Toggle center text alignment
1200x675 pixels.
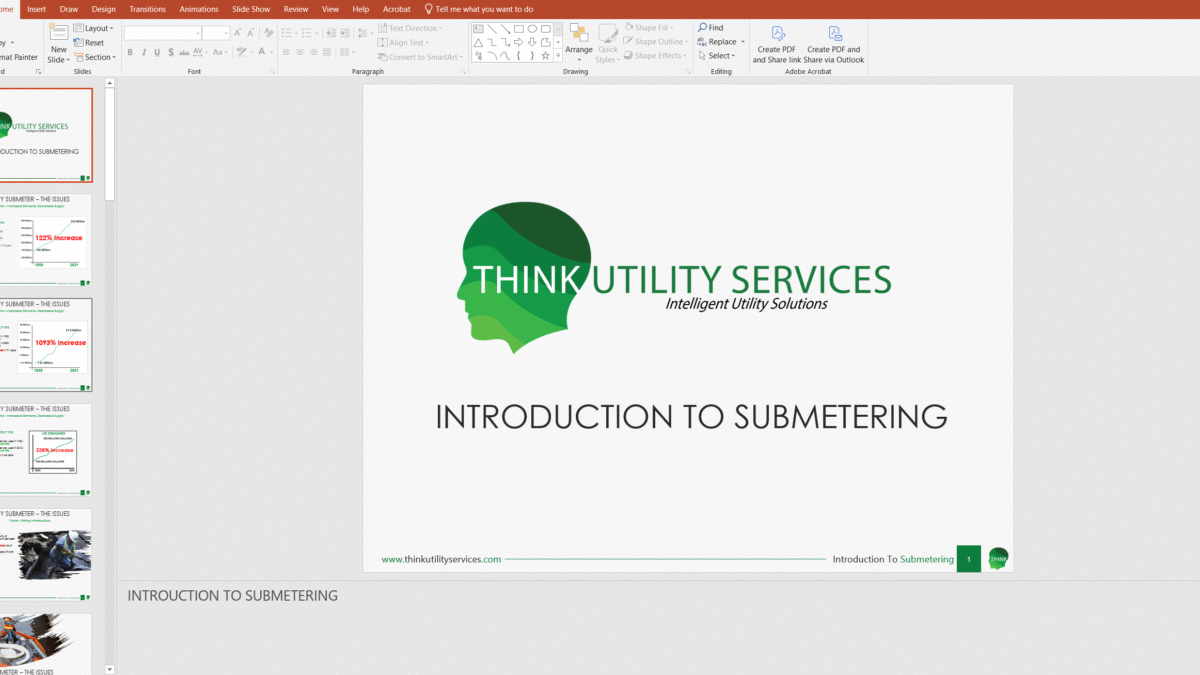300,51
